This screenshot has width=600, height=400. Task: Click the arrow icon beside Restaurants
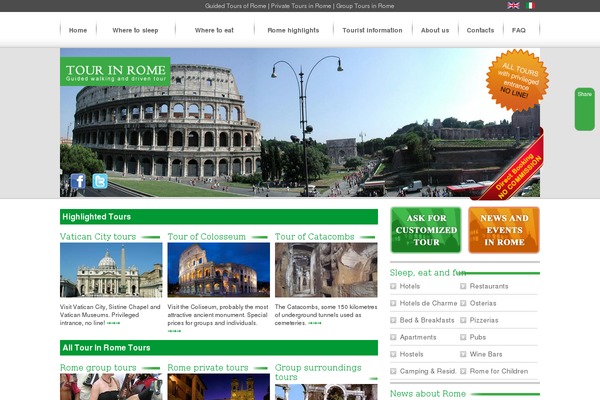(x=463, y=286)
